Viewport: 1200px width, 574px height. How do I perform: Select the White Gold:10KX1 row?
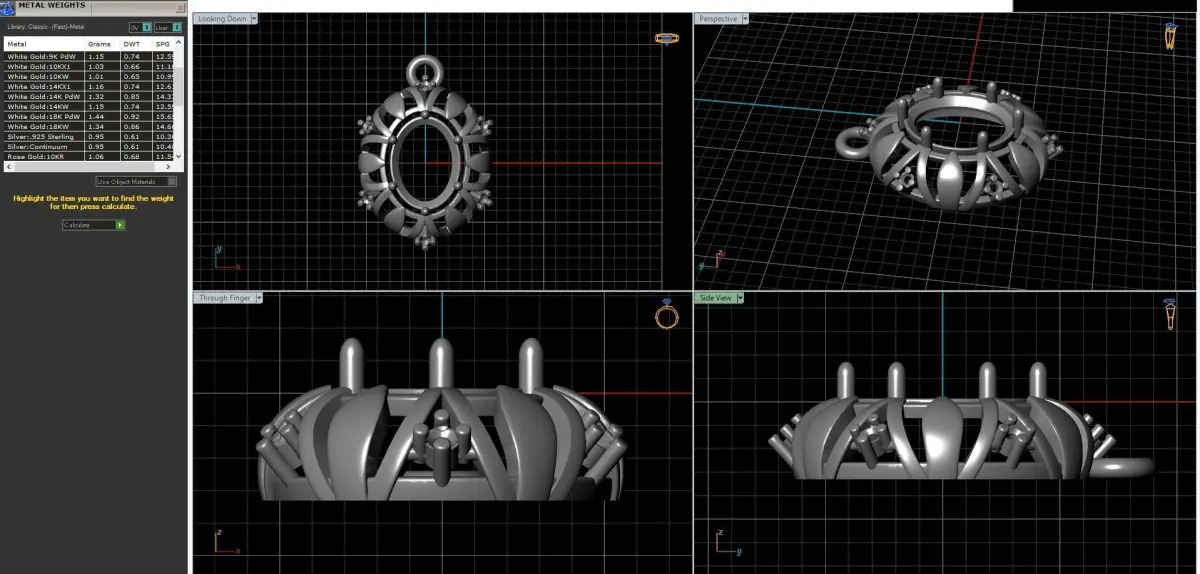click(90, 66)
